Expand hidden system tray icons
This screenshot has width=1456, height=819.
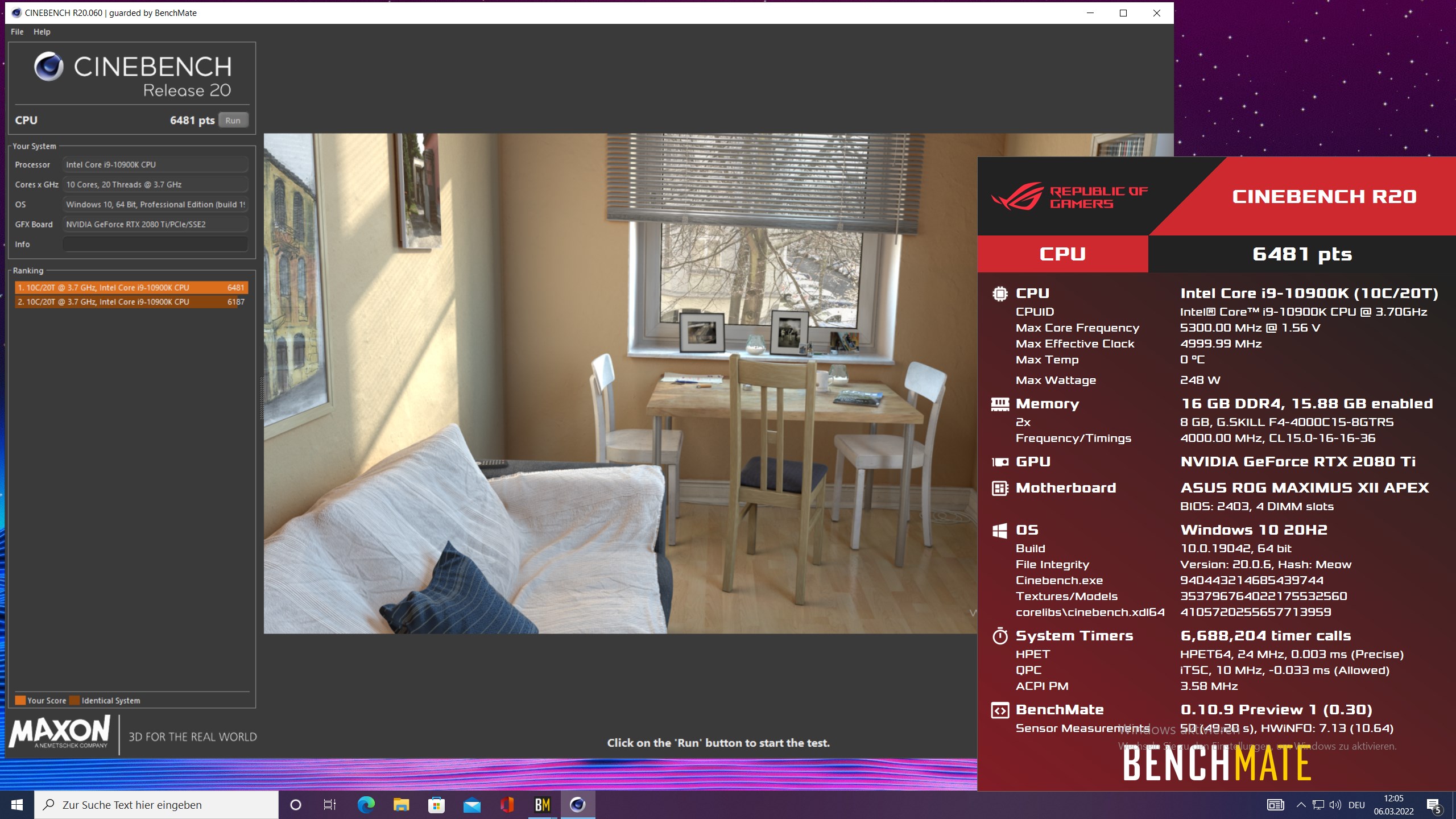point(1301,805)
